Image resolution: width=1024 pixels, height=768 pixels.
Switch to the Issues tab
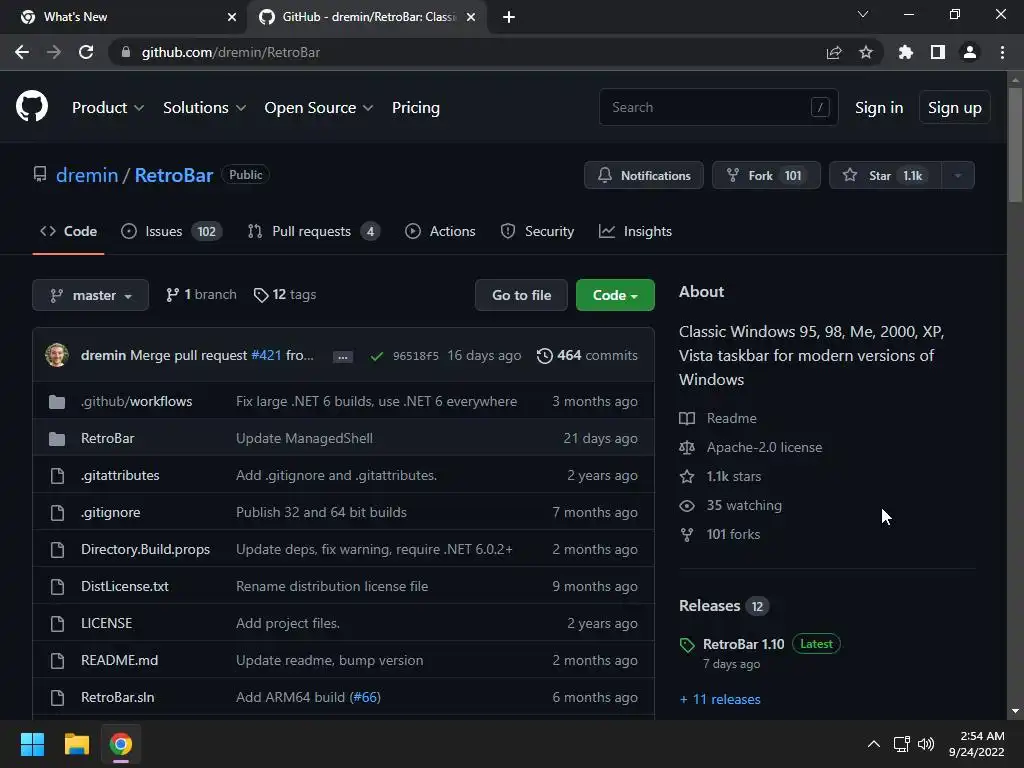click(172, 231)
